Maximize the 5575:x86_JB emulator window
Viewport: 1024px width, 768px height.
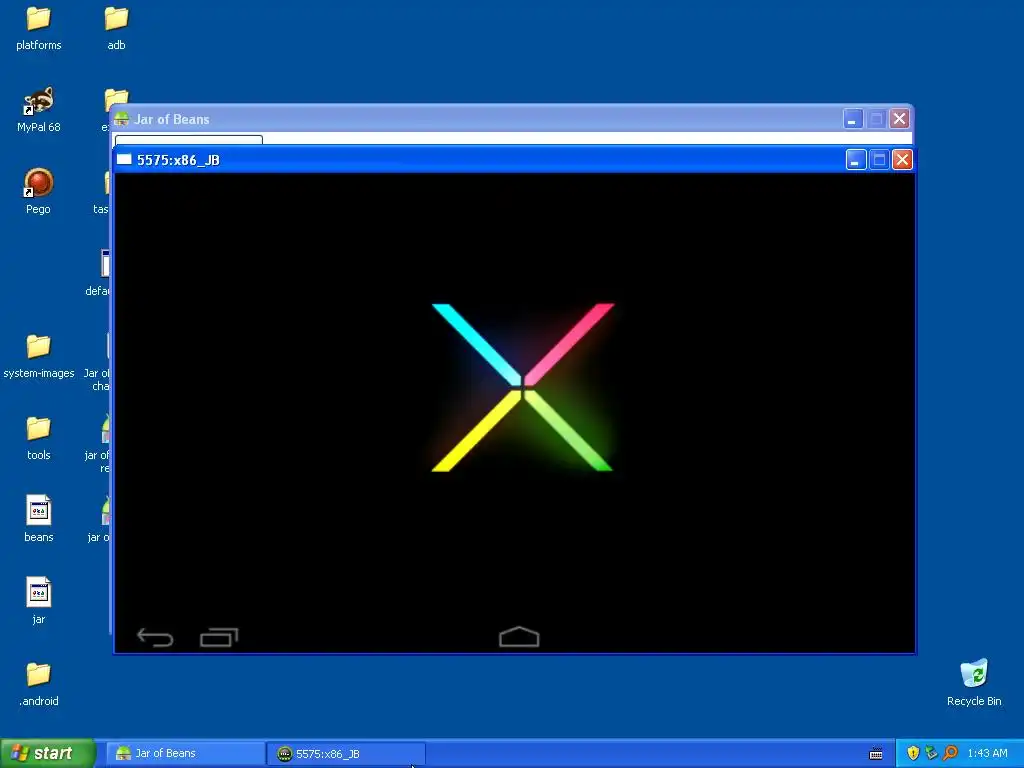pos(879,160)
